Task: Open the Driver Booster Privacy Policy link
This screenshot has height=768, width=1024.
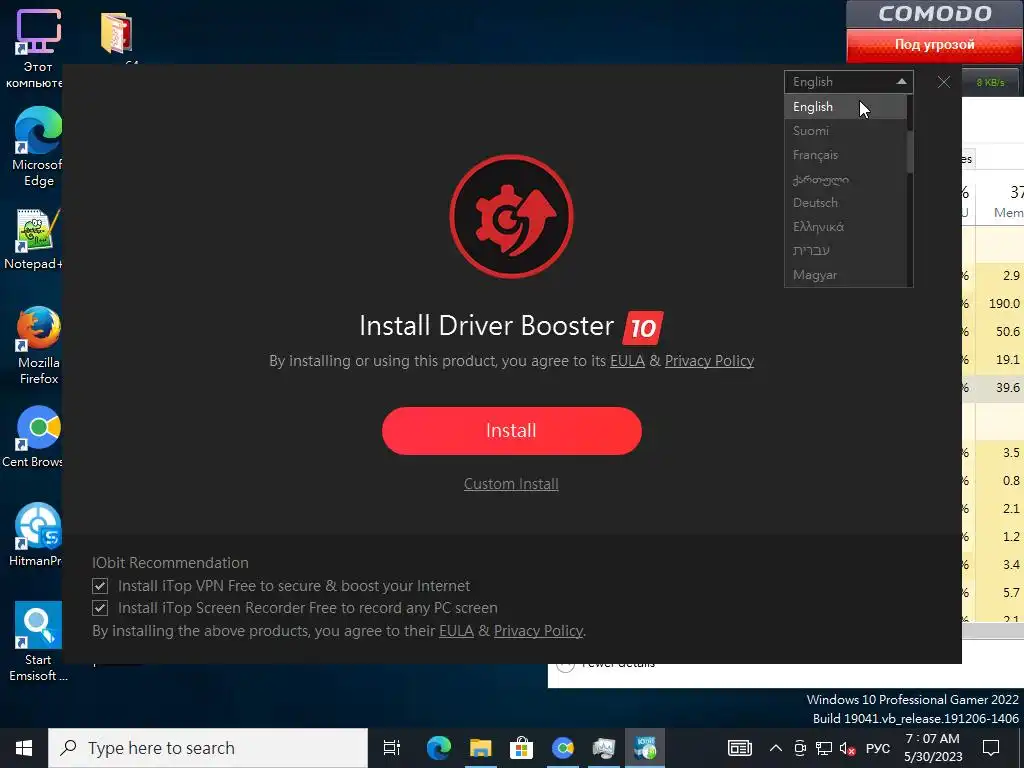Action: pos(709,360)
